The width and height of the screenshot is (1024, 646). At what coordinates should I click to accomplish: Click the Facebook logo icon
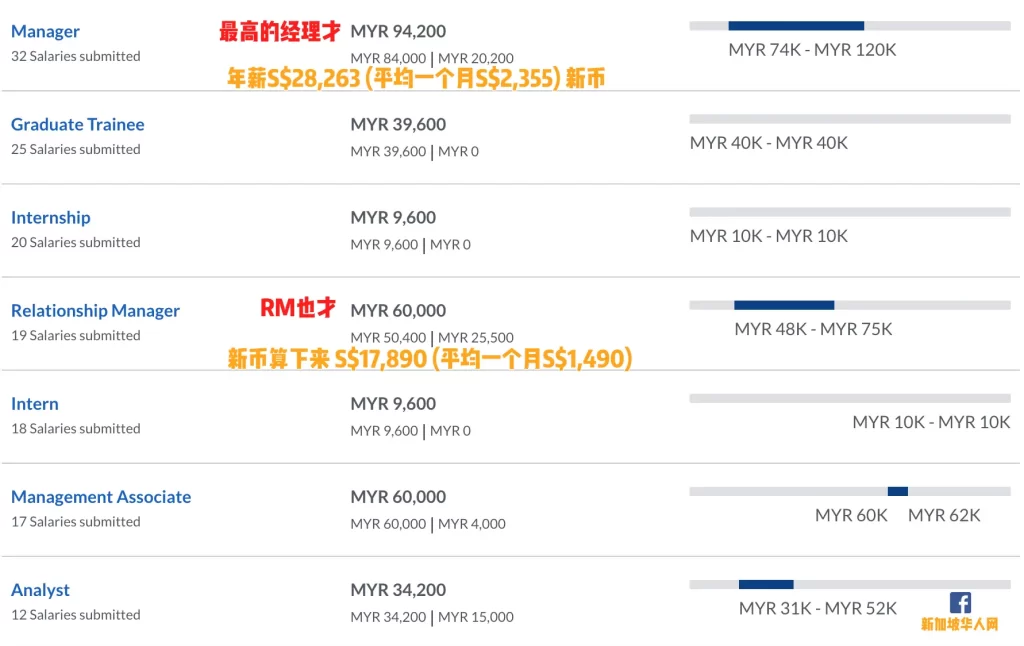click(959, 602)
